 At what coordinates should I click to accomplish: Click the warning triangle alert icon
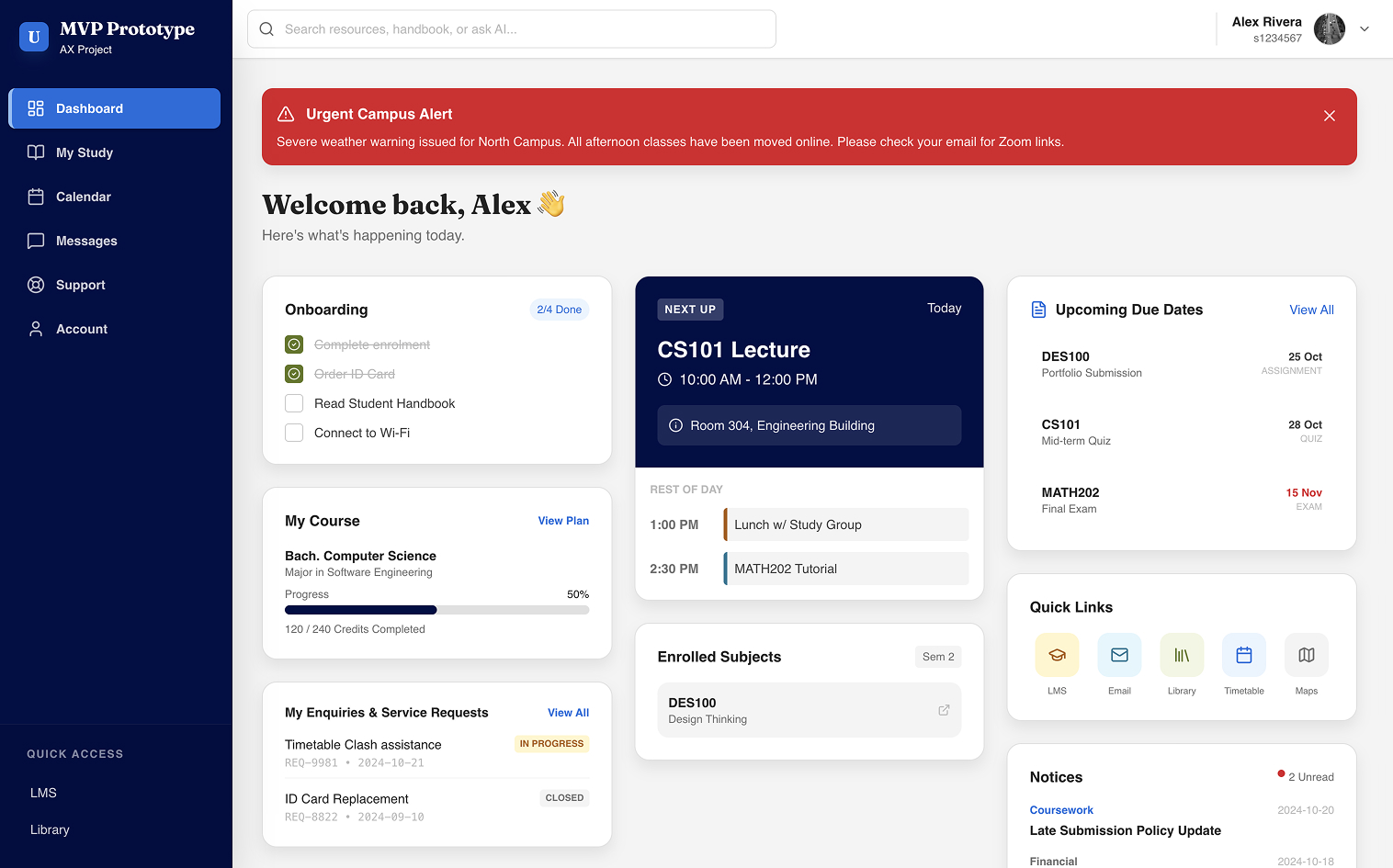[286, 114]
